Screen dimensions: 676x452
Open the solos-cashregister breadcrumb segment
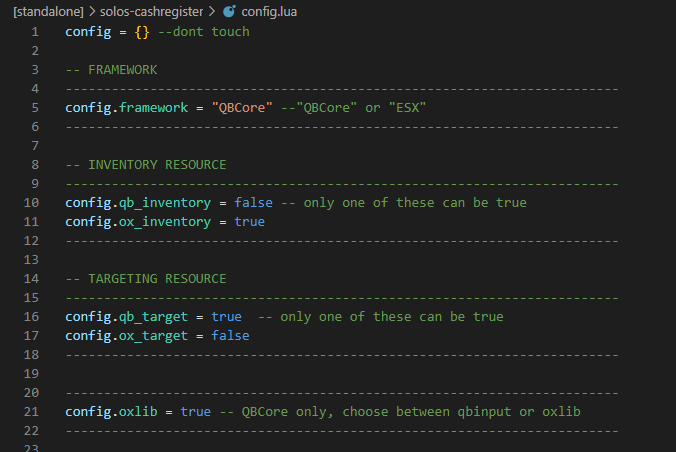(151, 12)
